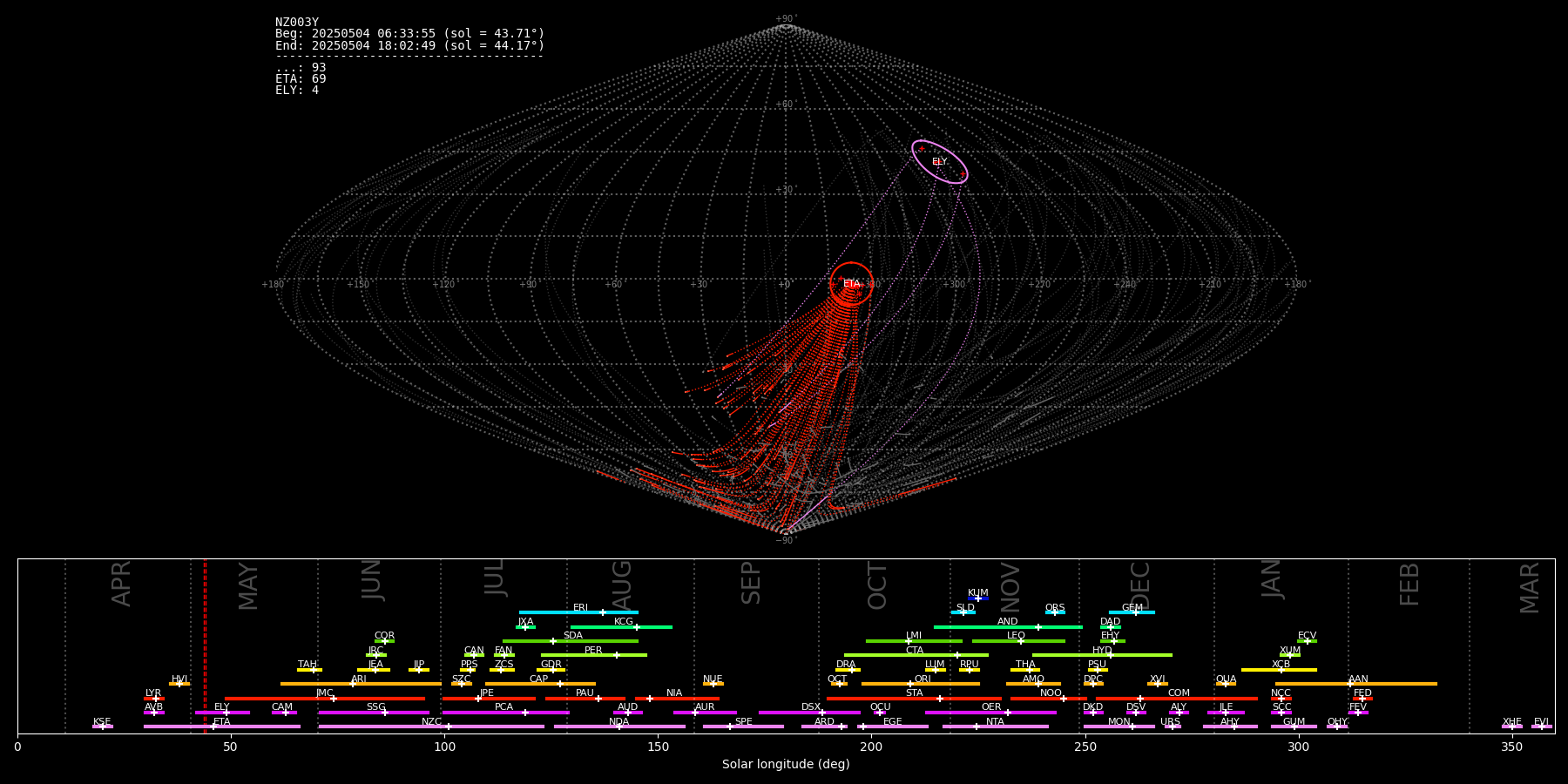Click the LEO shower label in the timeline
Image resolution: width=1568 pixels, height=784 pixels.
(x=1016, y=636)
